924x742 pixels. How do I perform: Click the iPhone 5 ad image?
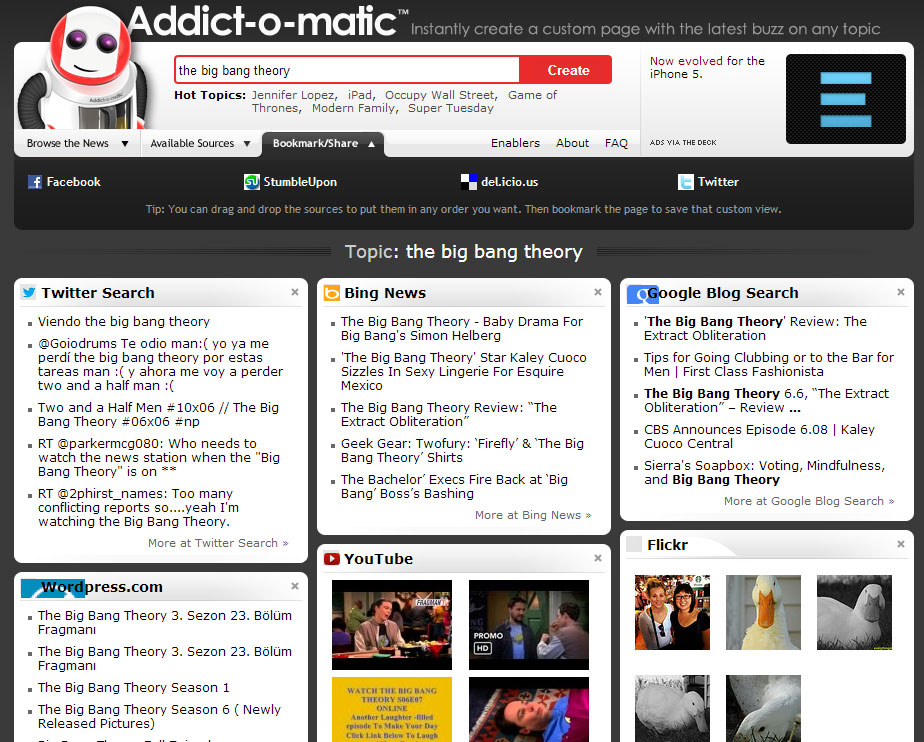[x=845, y=99]
